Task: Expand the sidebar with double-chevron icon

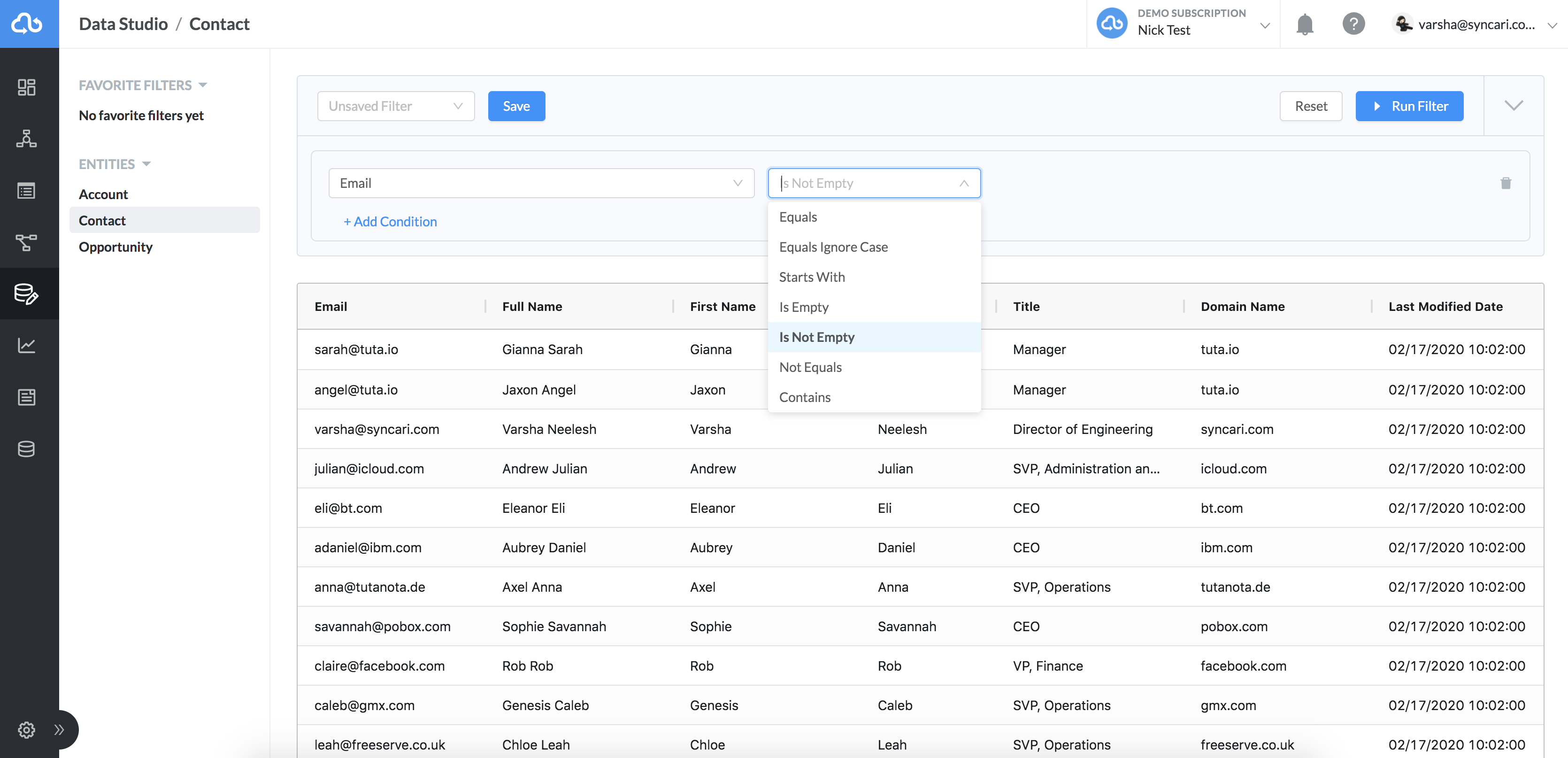Action: pyautogui.click(x=59, y=729)
